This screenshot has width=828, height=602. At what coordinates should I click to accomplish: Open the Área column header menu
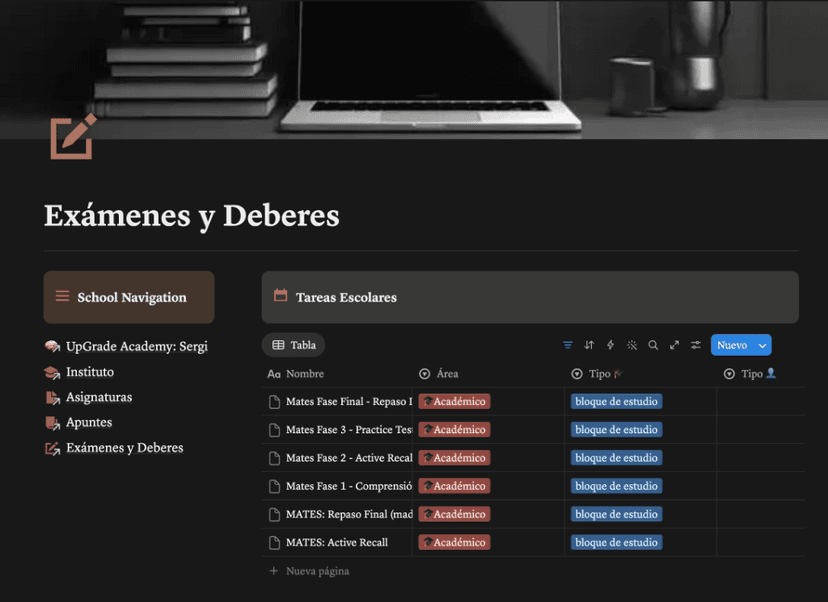(447, 374)
